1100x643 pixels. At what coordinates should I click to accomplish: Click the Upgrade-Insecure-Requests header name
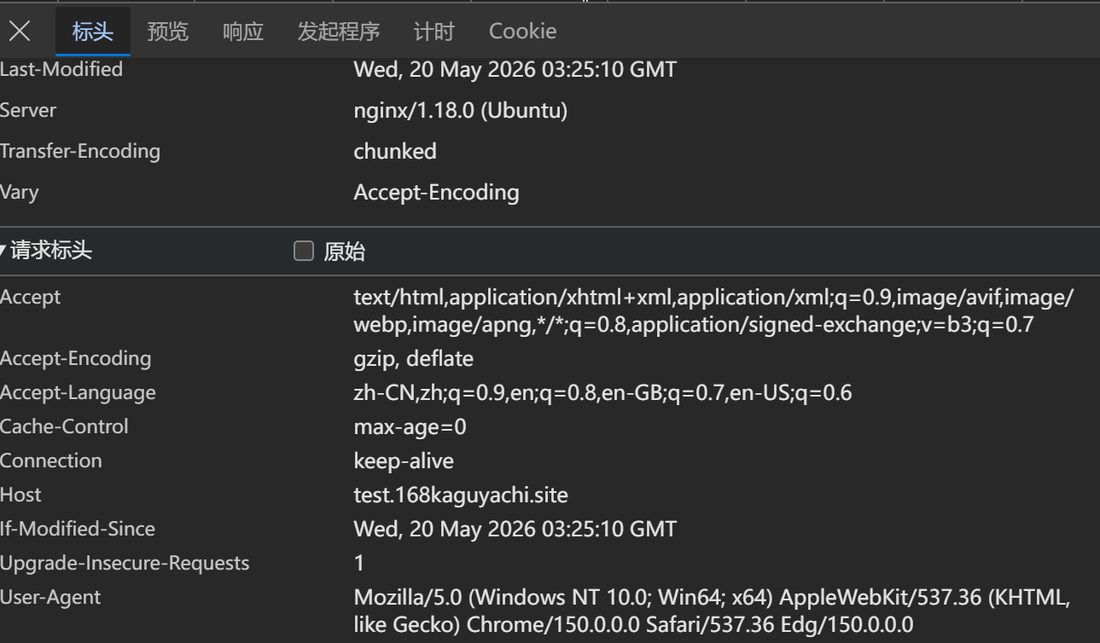124,563
